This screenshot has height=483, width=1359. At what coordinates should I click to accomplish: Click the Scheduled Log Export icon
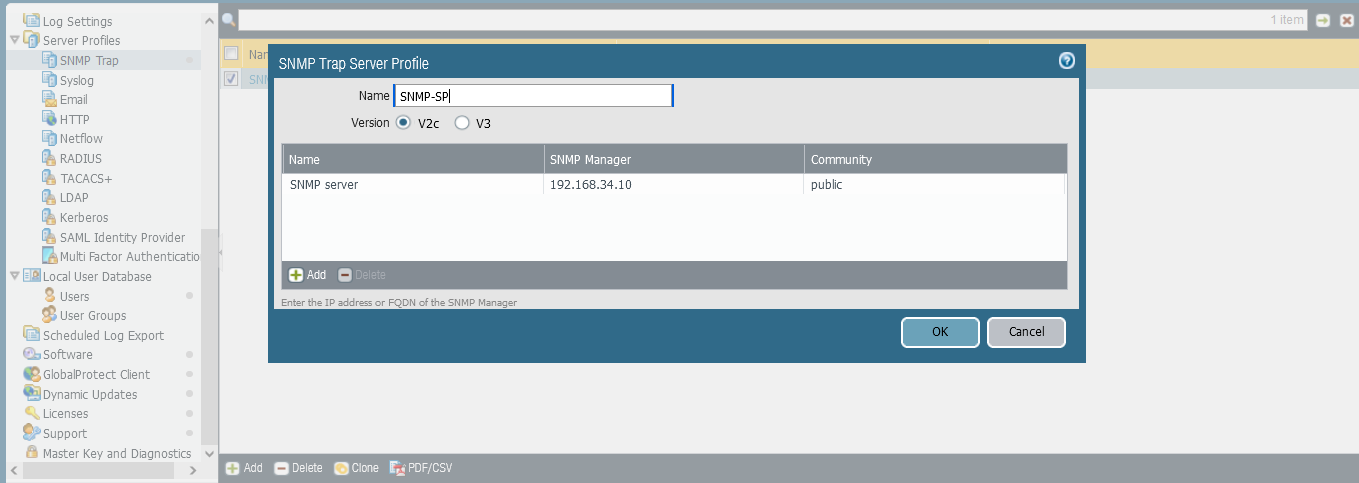pyautogui.click(x=32, y=335)
